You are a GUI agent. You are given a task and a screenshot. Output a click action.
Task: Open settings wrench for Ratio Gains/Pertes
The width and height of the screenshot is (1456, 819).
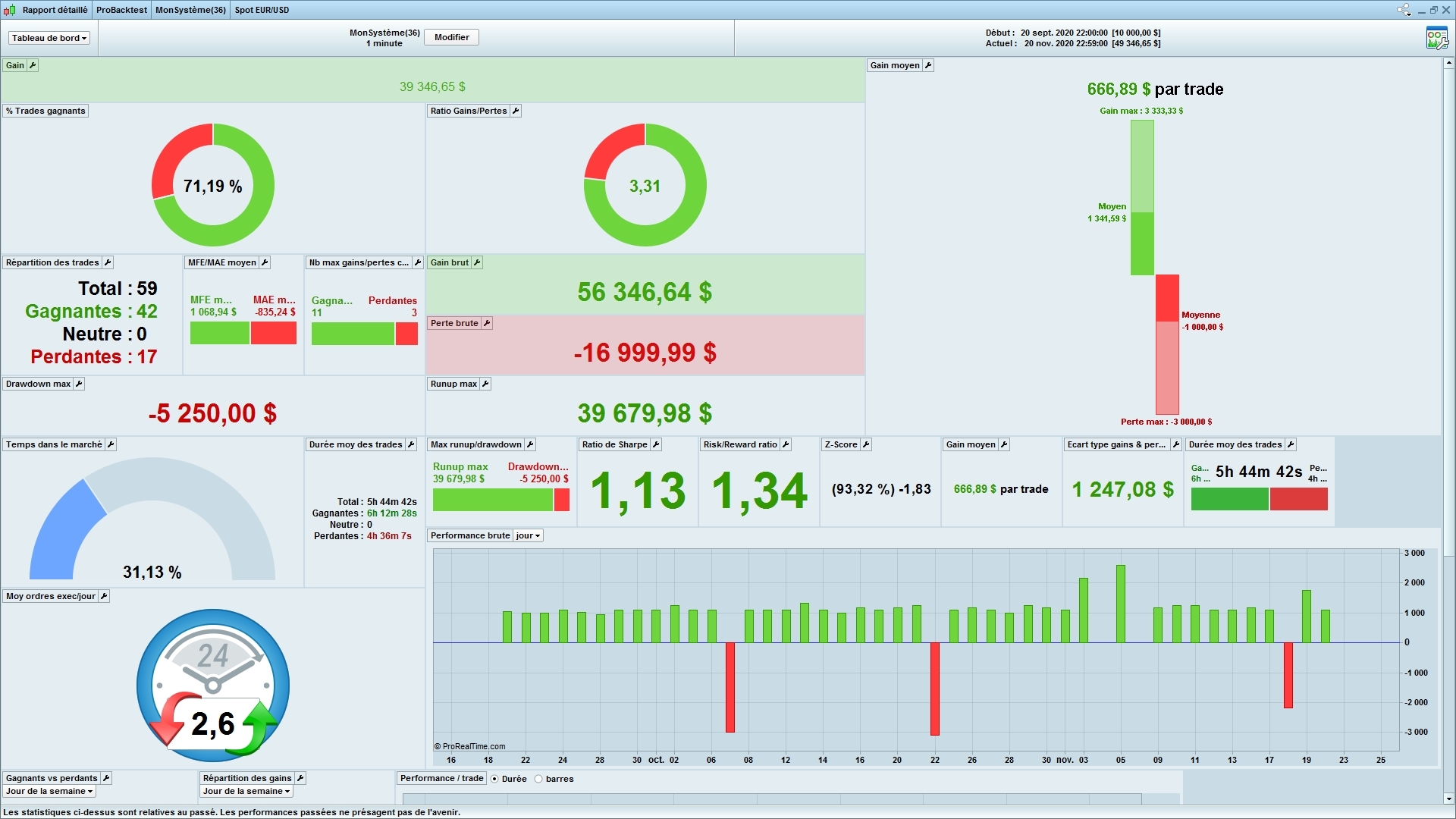516,111
